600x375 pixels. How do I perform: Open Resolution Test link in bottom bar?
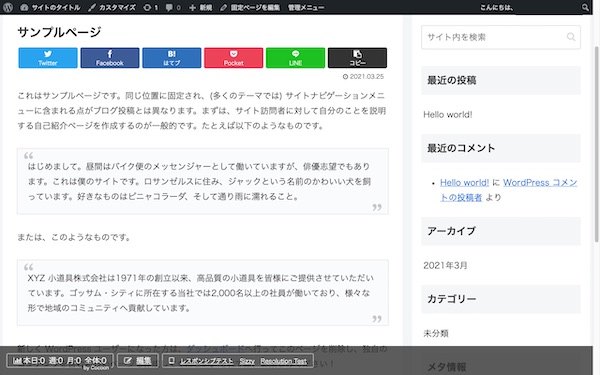tap(284, 361)
